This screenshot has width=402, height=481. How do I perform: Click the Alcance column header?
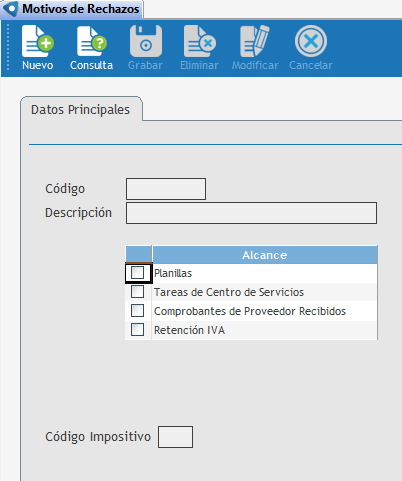click(265, 255)
